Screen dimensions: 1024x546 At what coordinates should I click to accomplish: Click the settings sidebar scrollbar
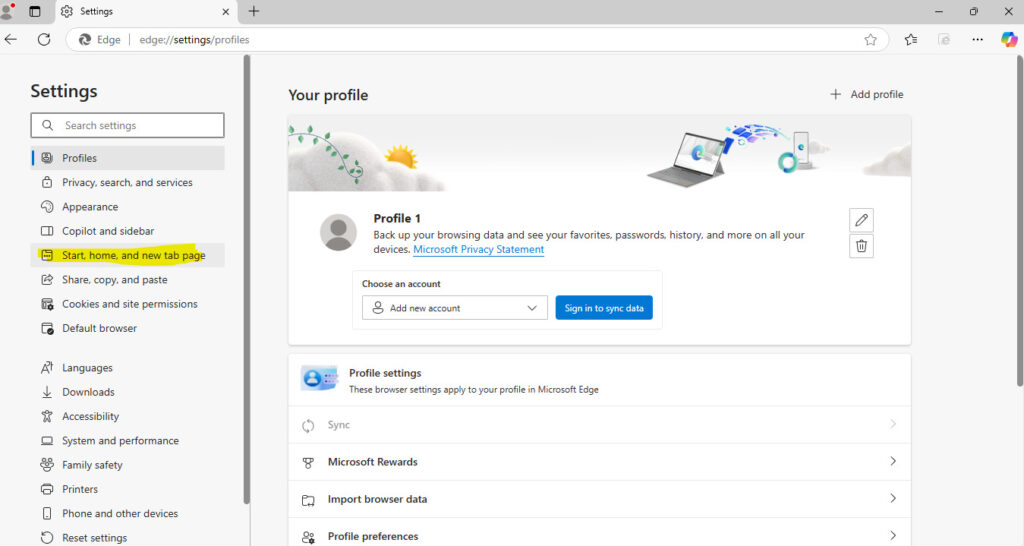coord(246,280)
